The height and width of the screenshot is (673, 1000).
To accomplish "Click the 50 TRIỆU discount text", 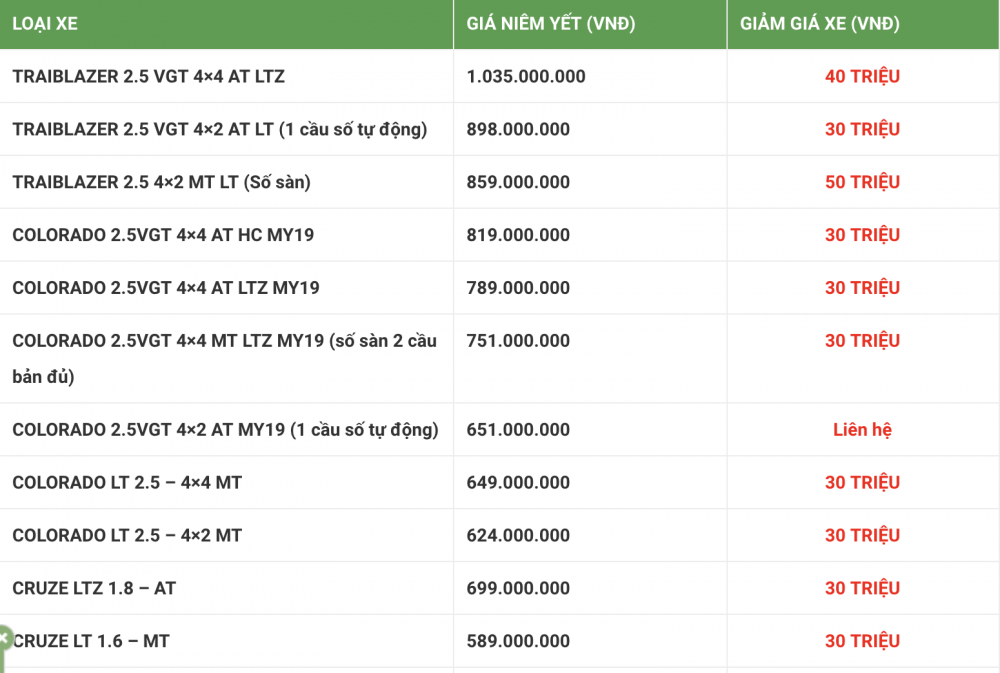I will coord(862,182).
